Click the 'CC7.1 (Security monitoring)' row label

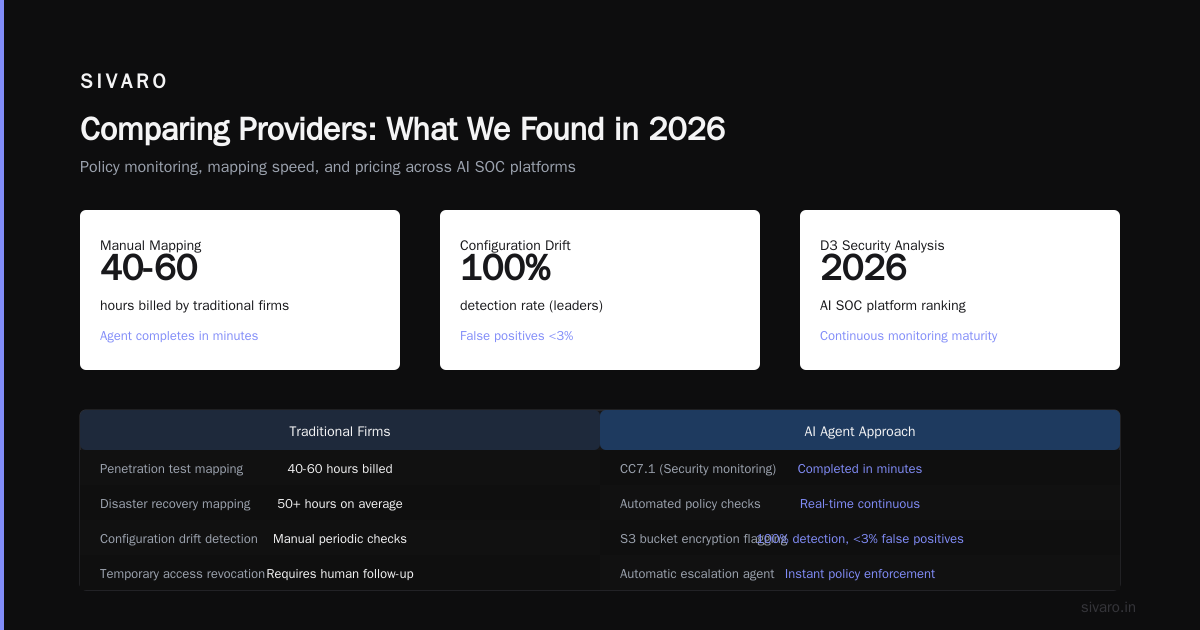[698, 469]
